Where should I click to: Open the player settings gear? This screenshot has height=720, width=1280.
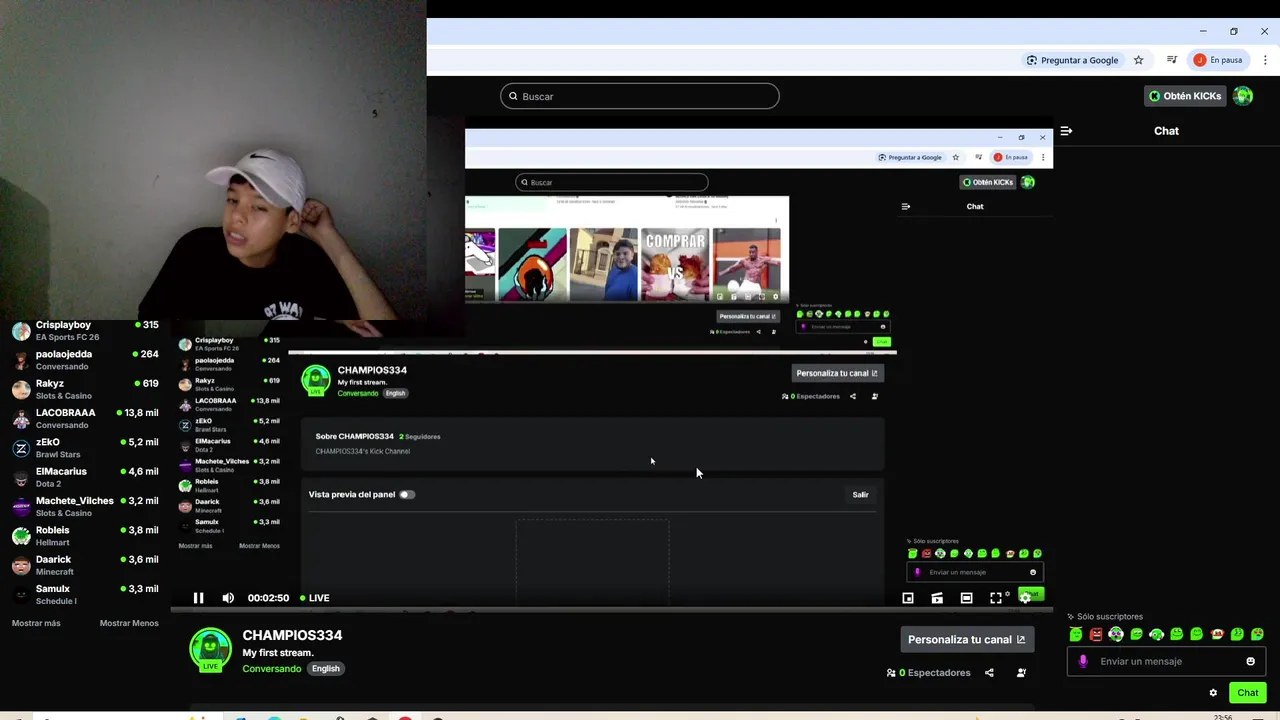click(x=1025, y=598)
